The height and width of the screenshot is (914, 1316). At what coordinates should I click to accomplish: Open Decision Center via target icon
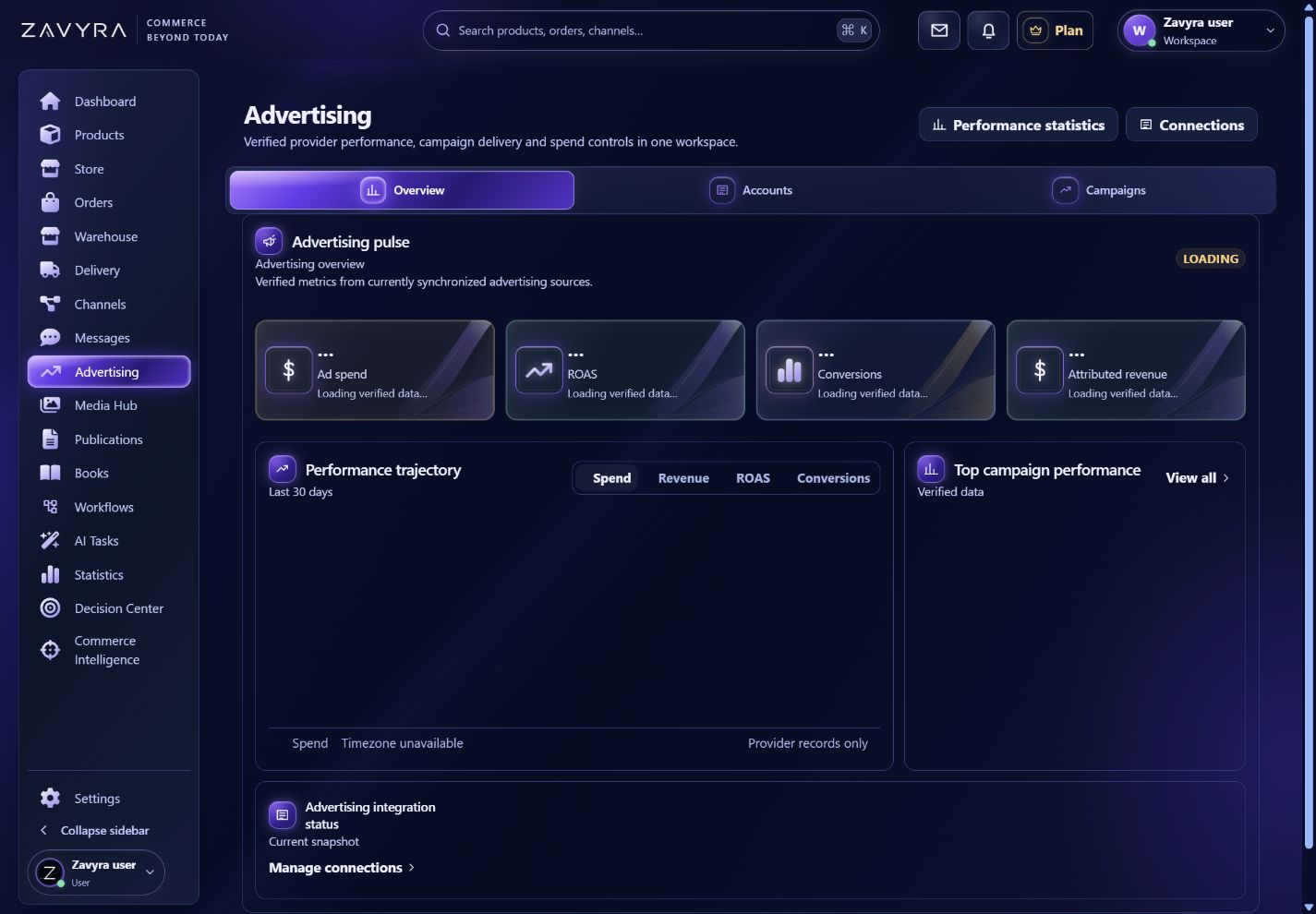51,608
